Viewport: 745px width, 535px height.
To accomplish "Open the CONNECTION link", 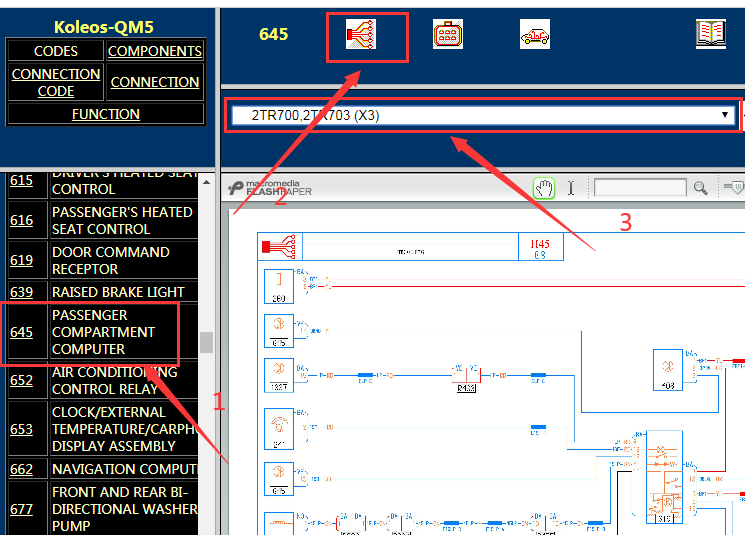I will coord(155,82).
